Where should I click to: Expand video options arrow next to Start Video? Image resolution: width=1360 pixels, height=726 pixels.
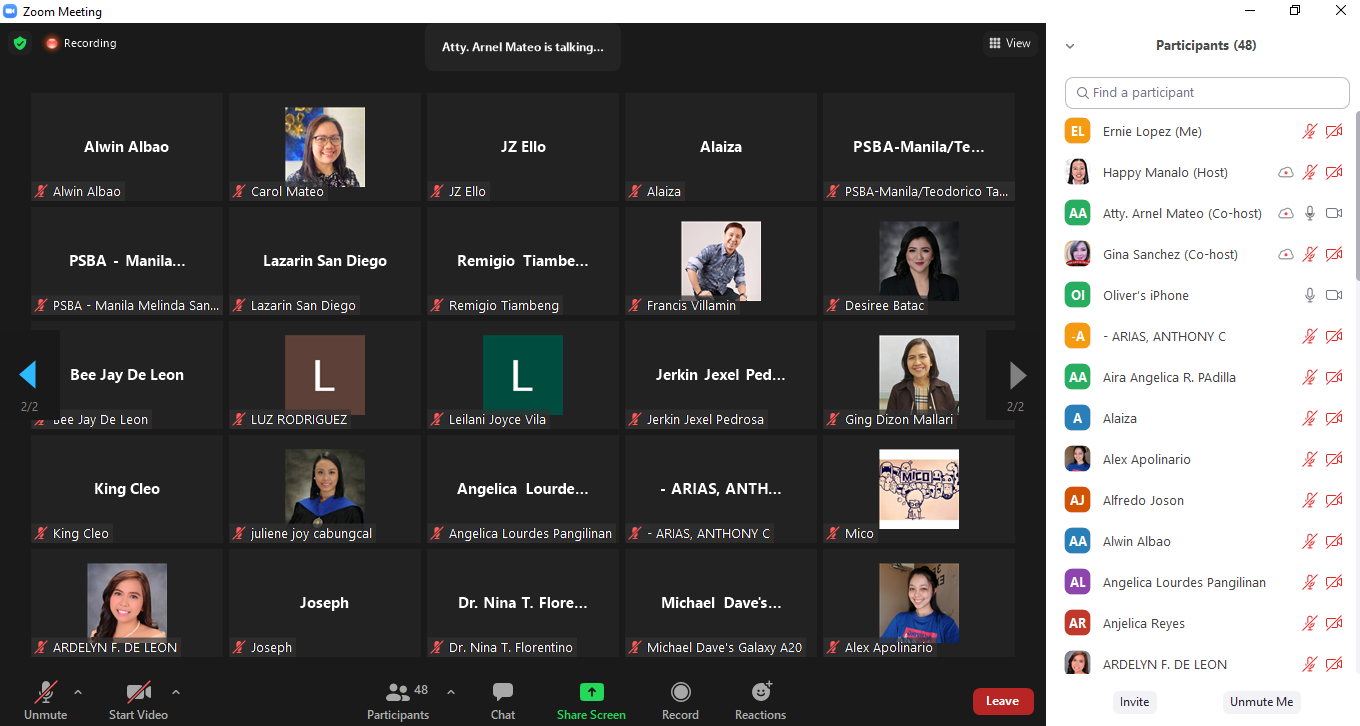point(176,691)
